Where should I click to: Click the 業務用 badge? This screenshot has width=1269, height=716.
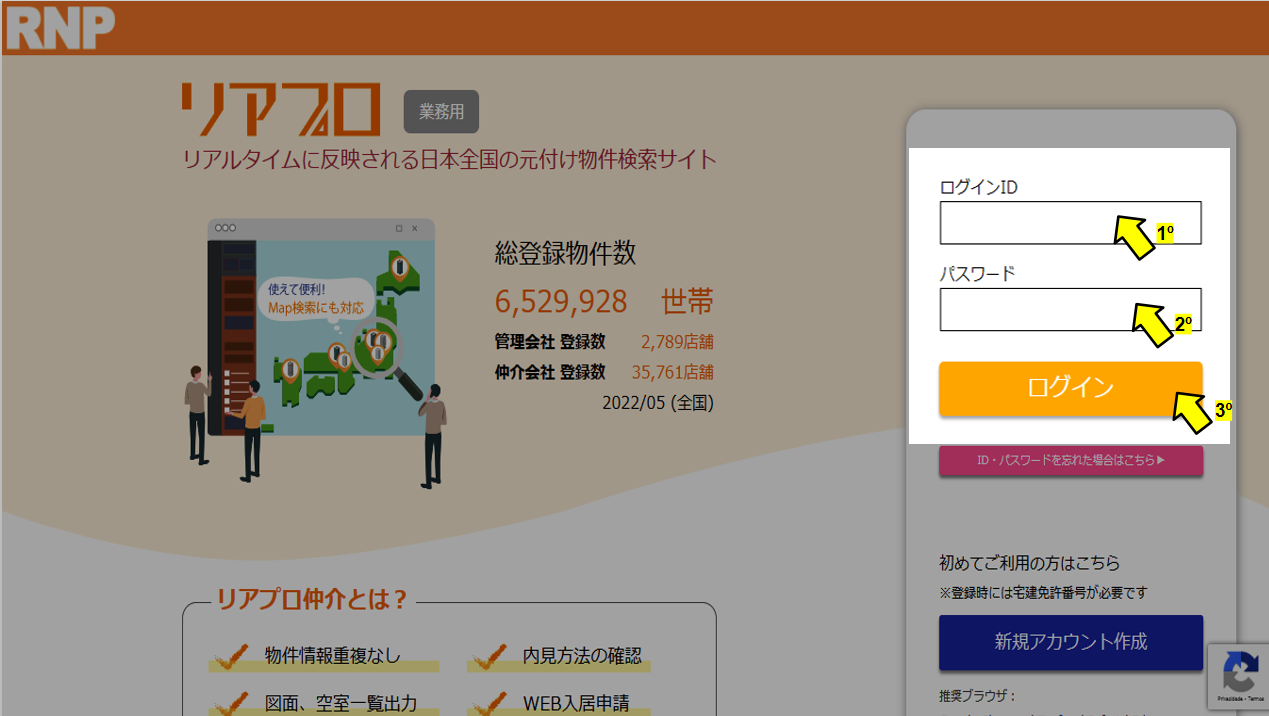[x=441, y=112]
